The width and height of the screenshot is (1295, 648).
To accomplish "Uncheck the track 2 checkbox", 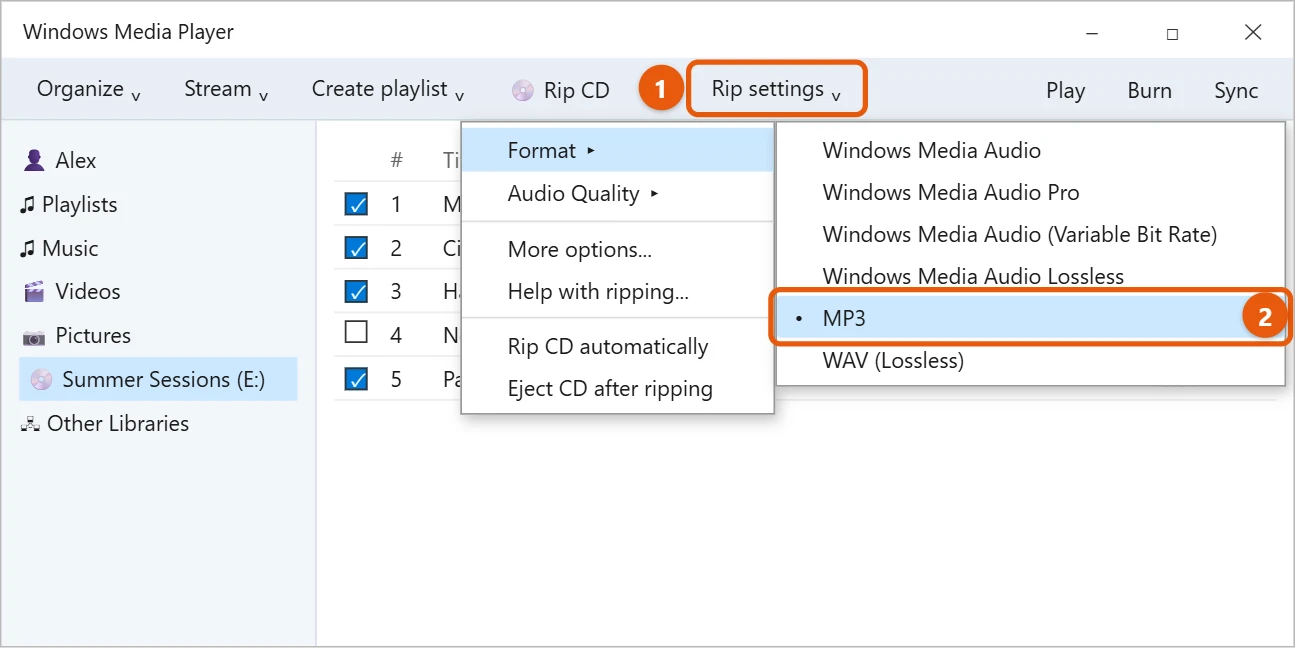I will click(x=356, y=248).
